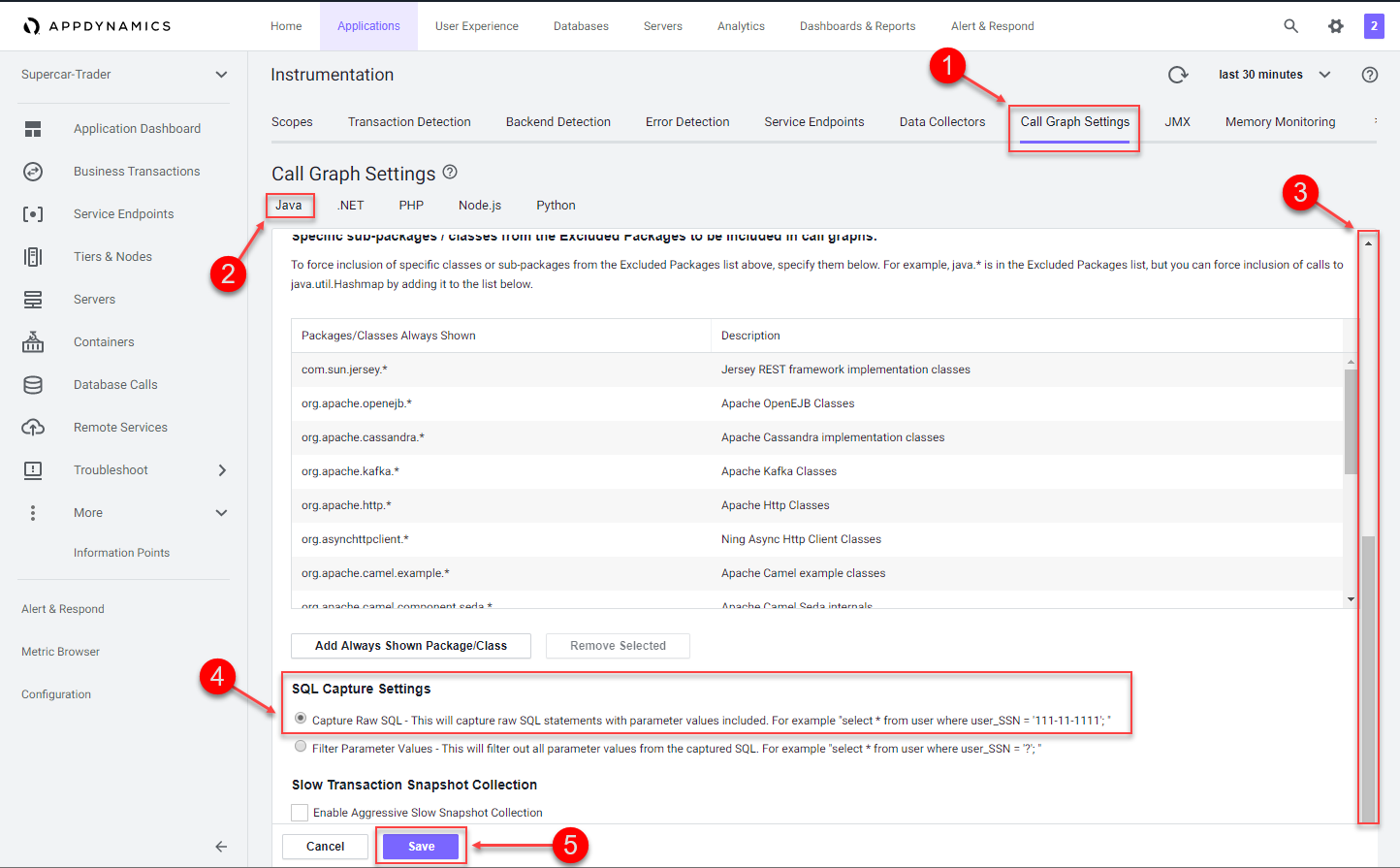Click the Service Endpoints sidebar icon
Viewport: 1400px width, 868px height.
pyautogui.click(x=33, y=214)
